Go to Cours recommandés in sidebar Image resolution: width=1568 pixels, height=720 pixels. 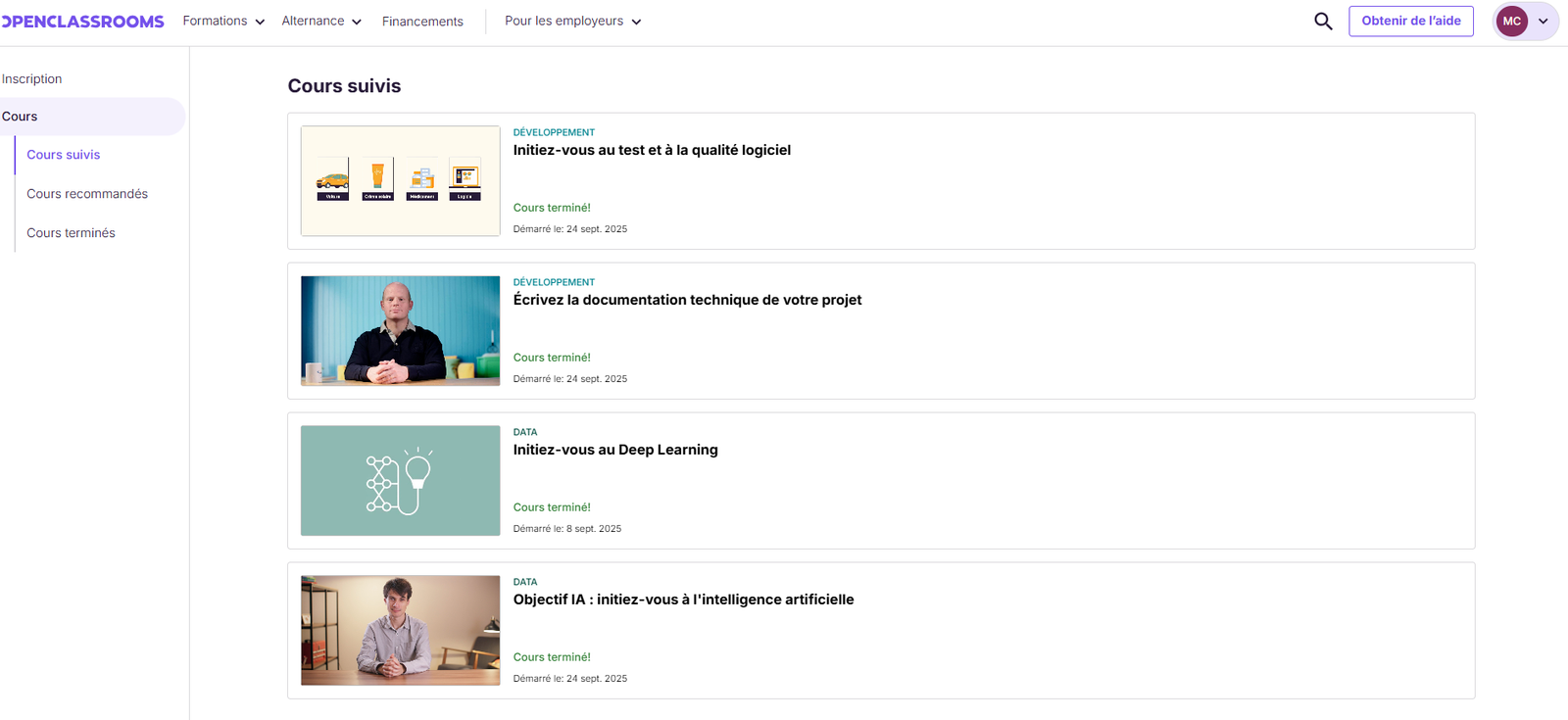87,194
